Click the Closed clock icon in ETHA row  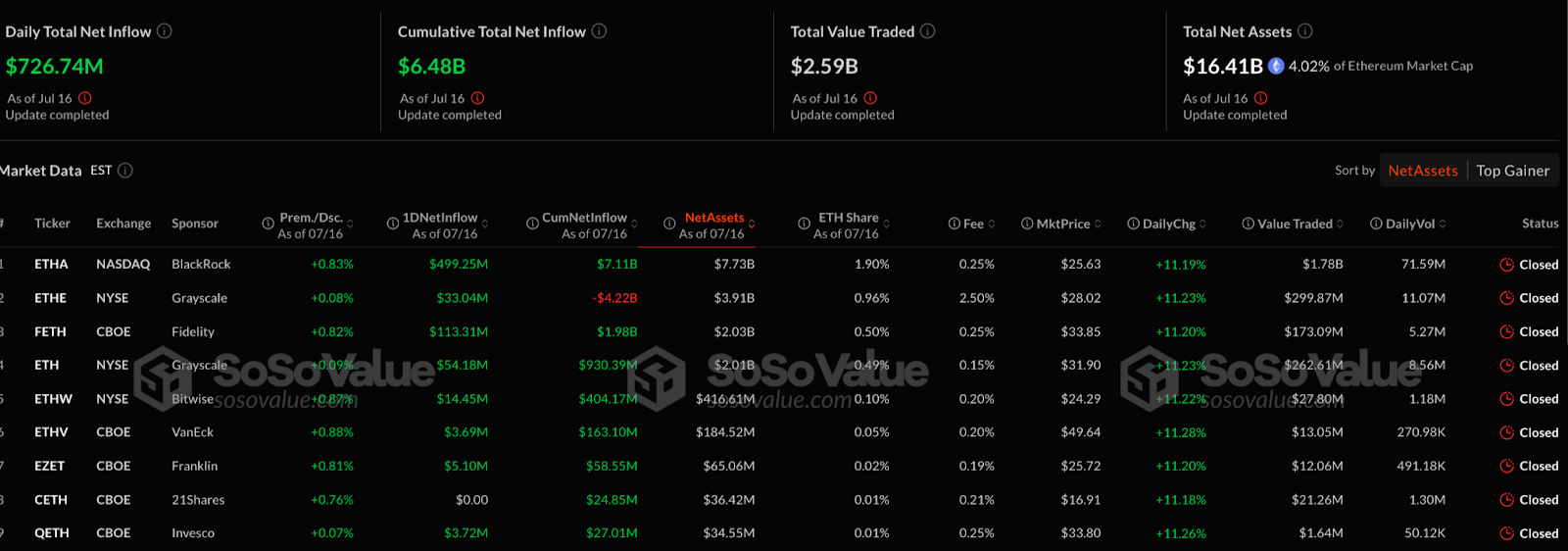(x=1507, y=265)
